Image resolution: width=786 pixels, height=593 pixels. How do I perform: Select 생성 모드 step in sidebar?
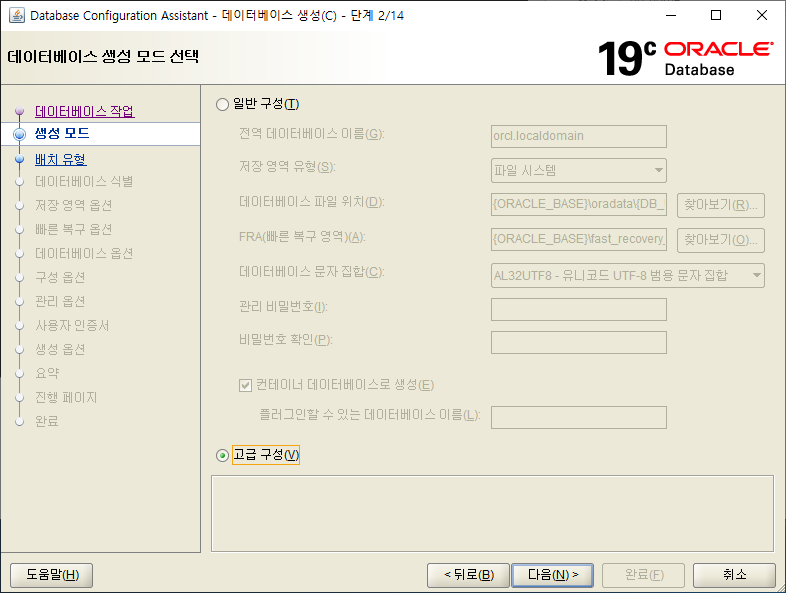[x=62, y=134]
